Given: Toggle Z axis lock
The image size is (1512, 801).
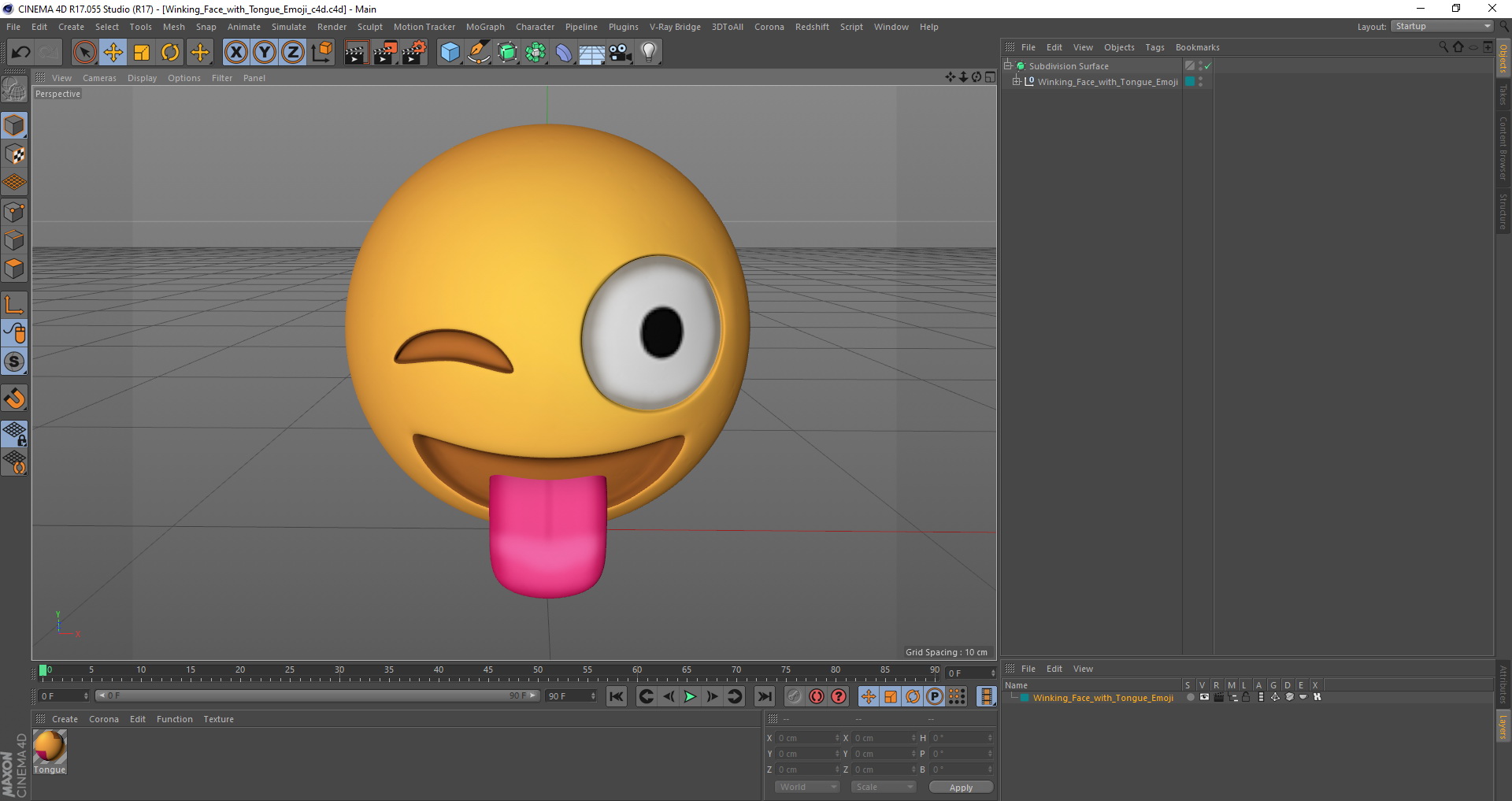Looking at the screenshot, I should (293, 52).
